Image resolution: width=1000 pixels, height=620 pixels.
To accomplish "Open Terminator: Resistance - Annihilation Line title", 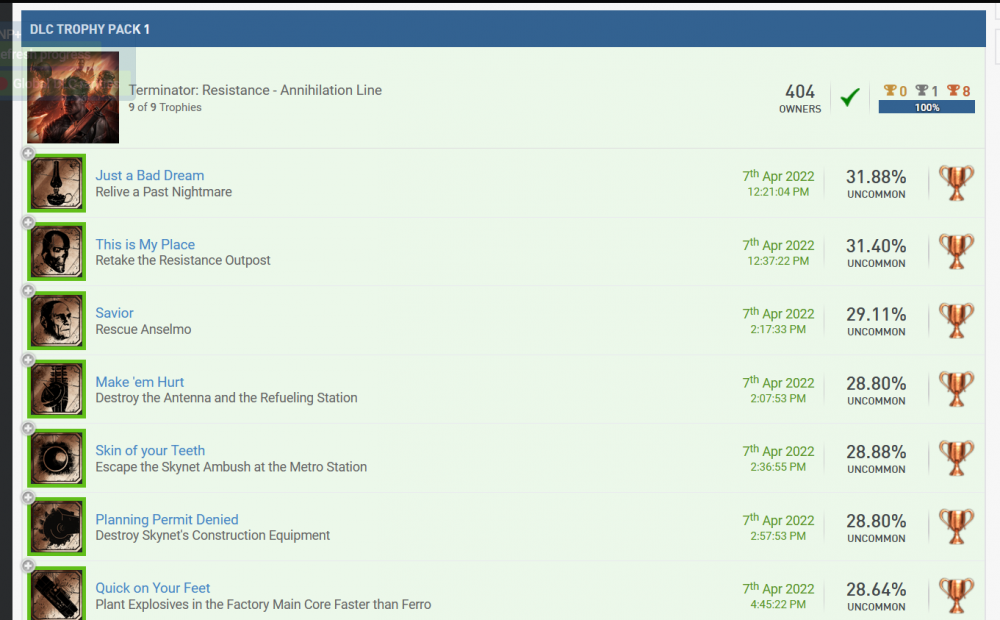I will click(x=255, y=90).
